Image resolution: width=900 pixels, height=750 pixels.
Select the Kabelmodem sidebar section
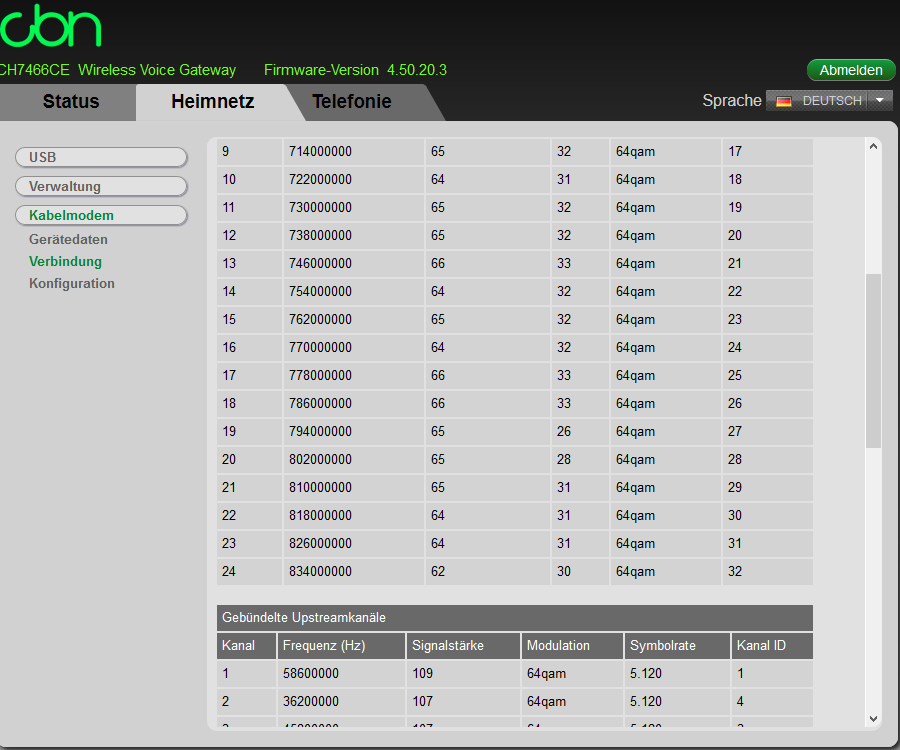(100, 215)
